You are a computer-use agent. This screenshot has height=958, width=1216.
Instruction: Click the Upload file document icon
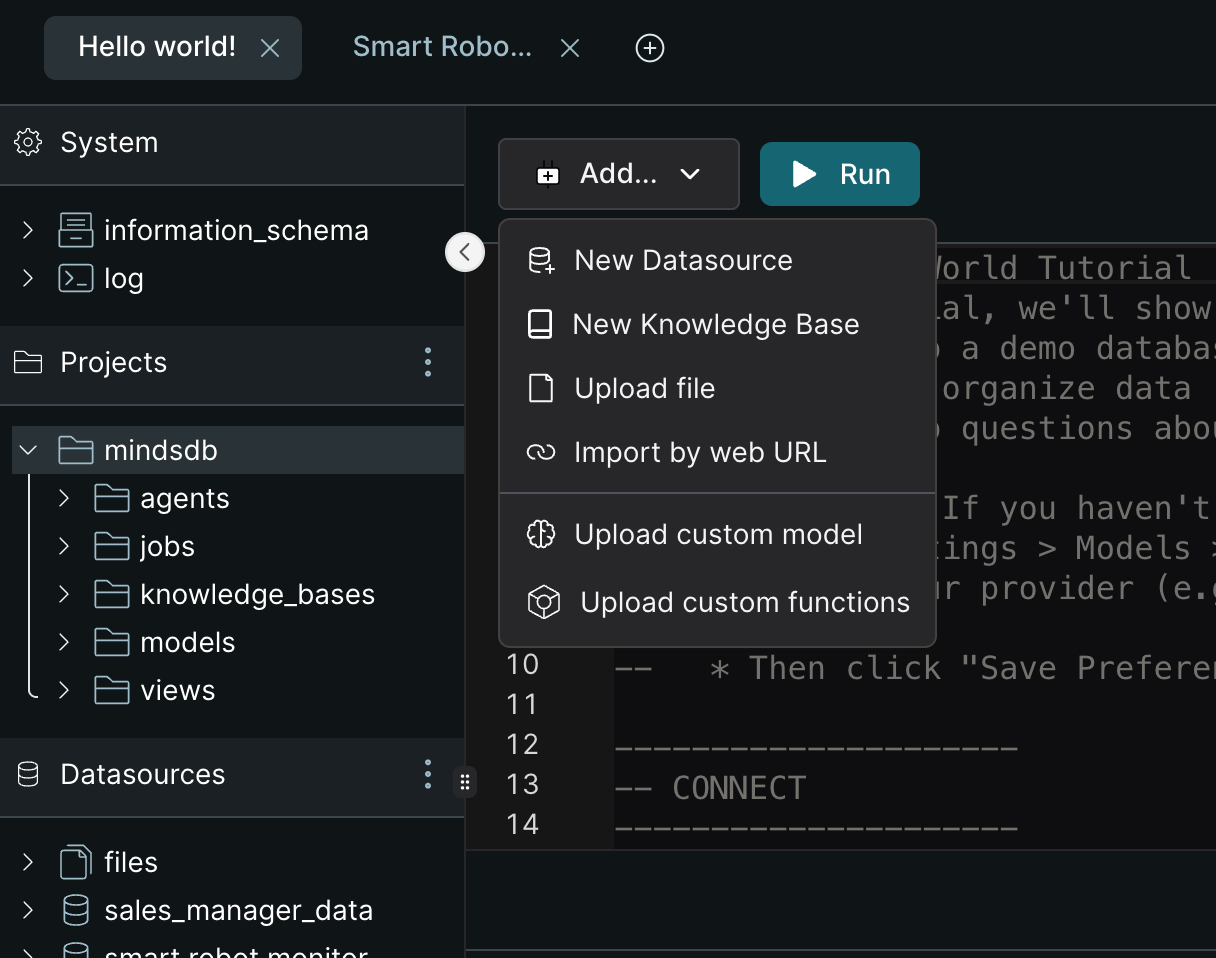point(540,388)
